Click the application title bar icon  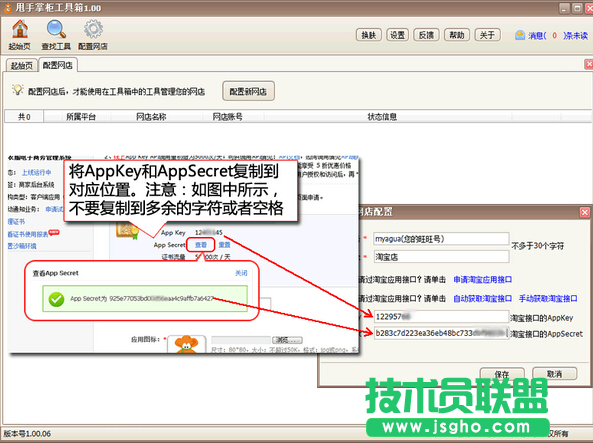(x=7, y=8)
